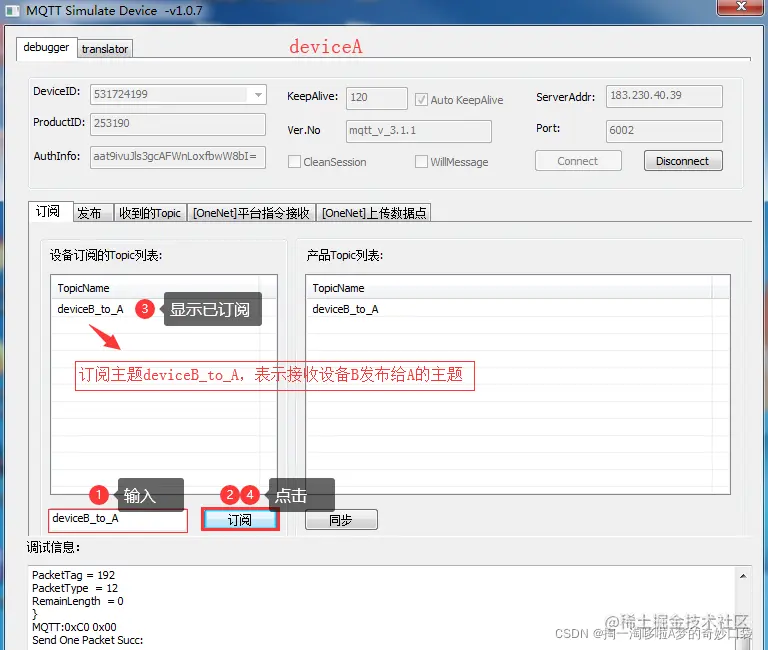This screenshot has height=650, width=768.
Task: Open the 收到的Topic tab
Action: (x=150, y=213)
